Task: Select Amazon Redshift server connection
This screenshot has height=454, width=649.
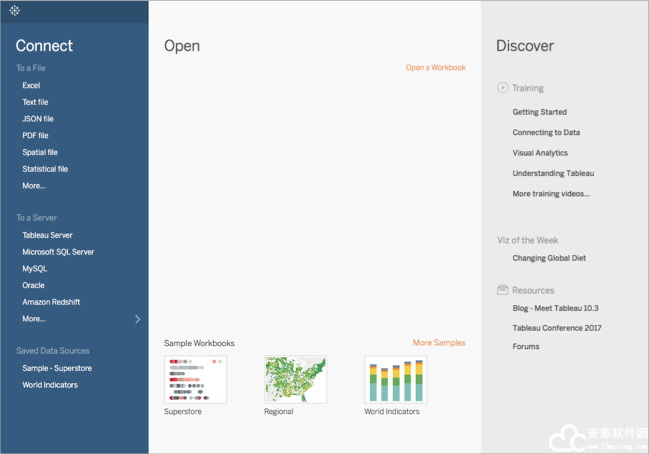Action: click(x=51, y=302)
